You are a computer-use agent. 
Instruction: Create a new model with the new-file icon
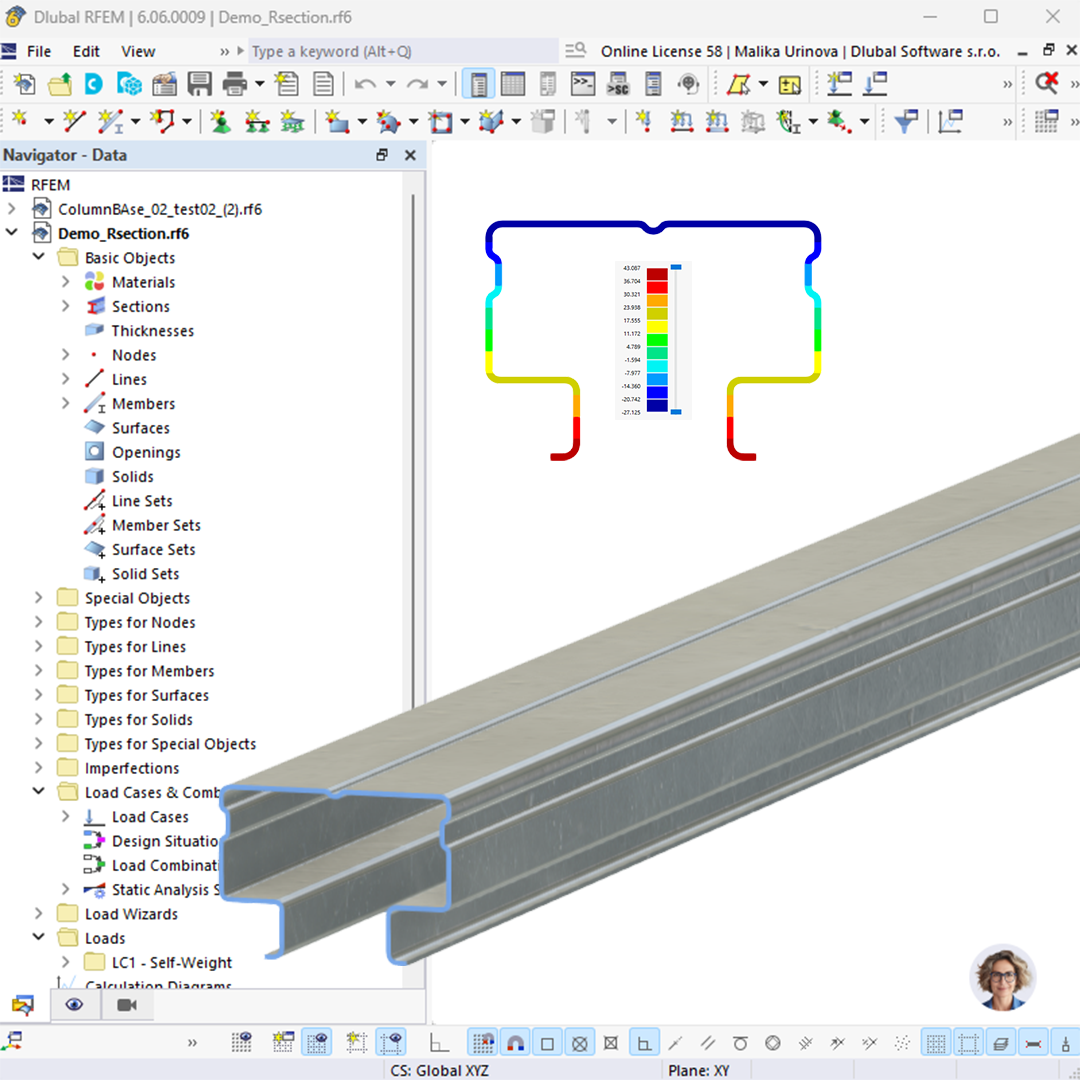(22, 84)
